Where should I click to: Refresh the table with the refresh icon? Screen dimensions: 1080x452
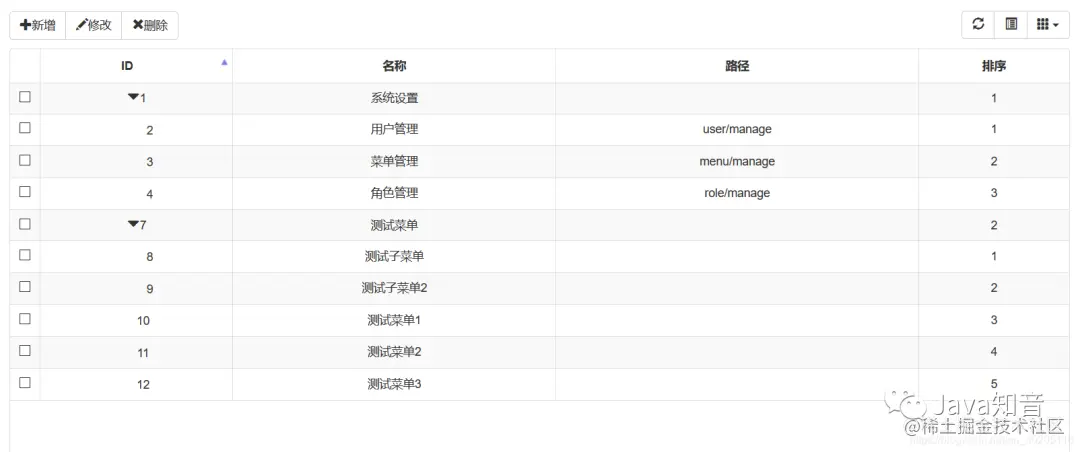point(978,25)
